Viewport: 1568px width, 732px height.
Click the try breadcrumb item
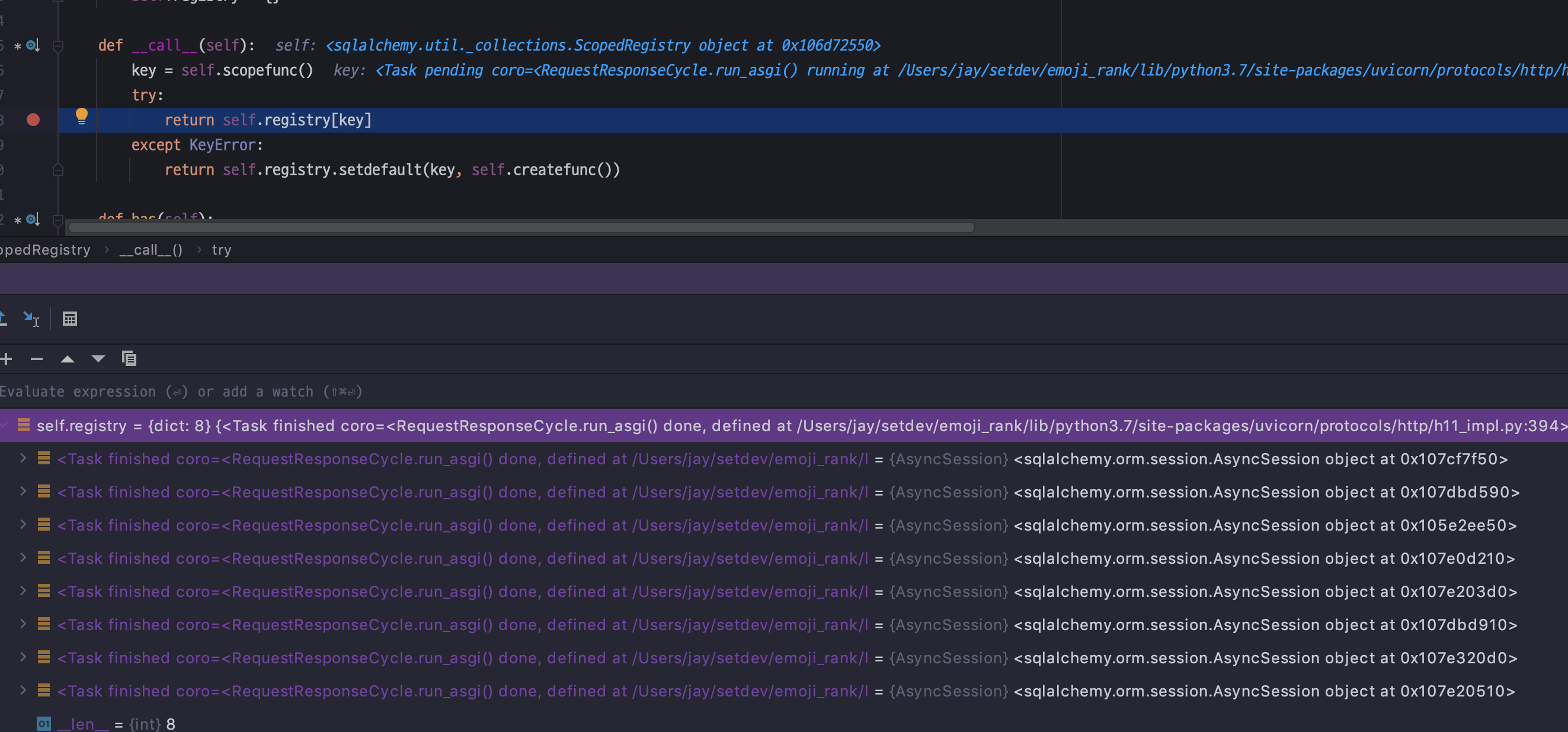pos(222,250)
